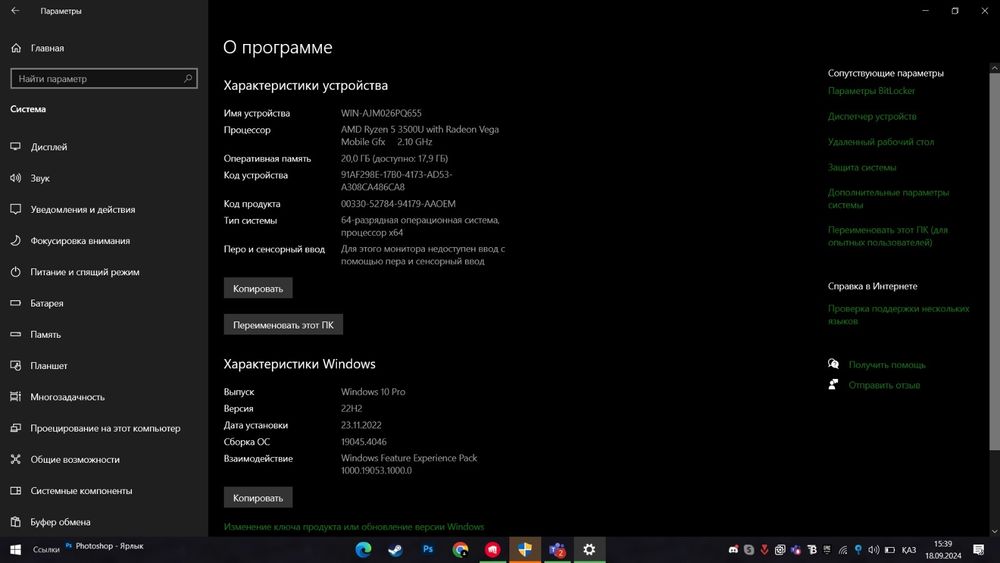Switch input language КАЗ indicator
This screenshot has height=563, width=1000.
pyautogui.click(x=909, y=550)
